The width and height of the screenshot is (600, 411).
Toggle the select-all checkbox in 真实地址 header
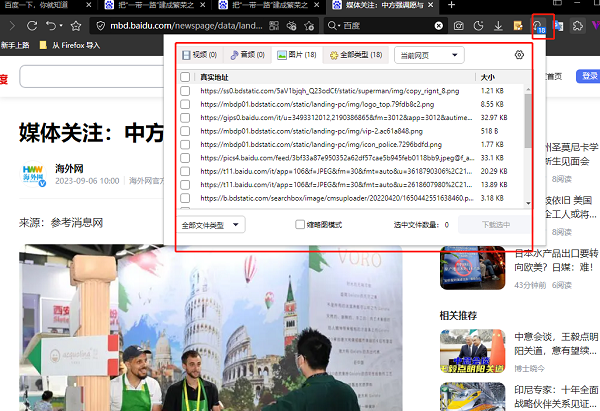click(x=185, y=77)
